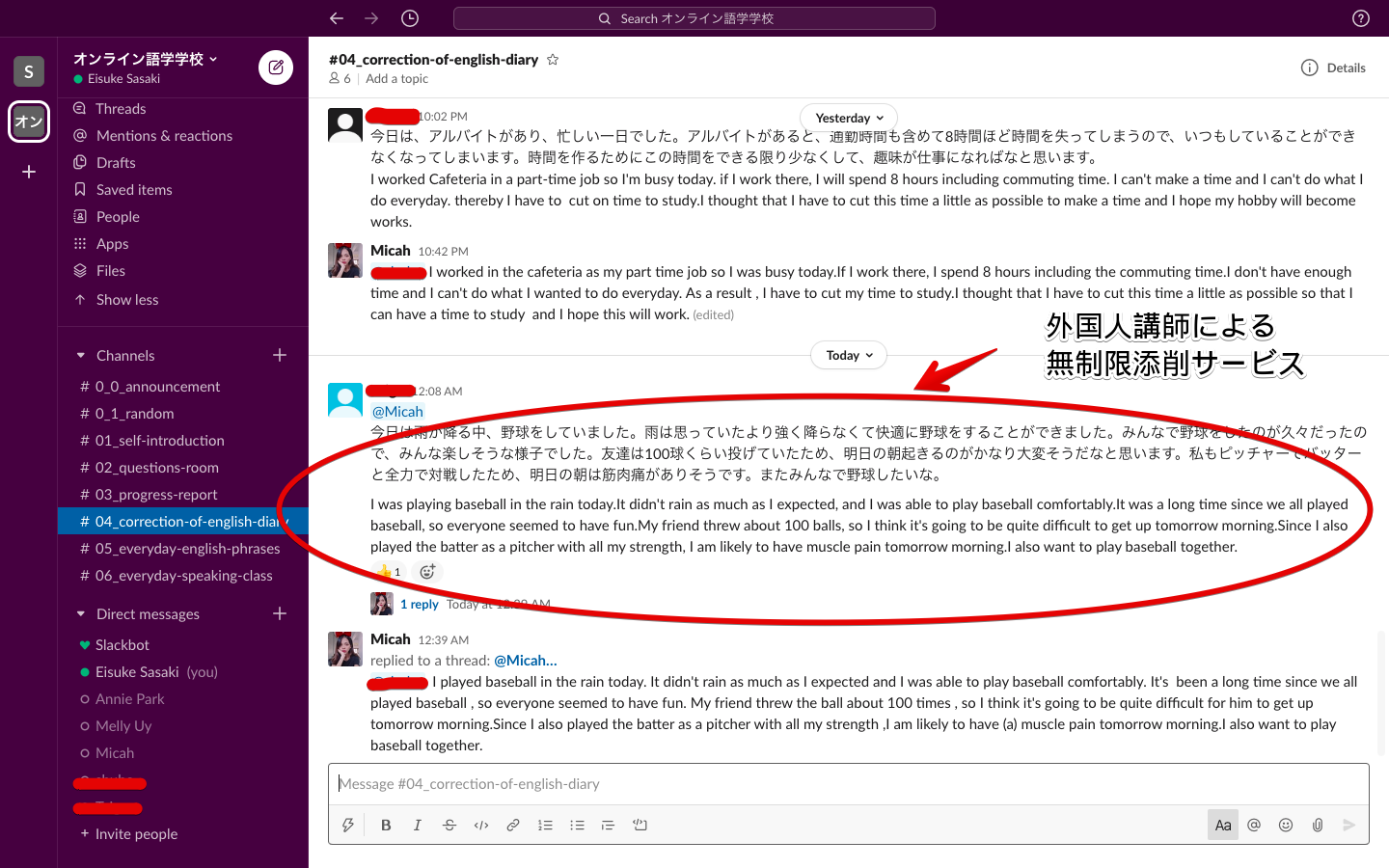Open the #0_1_random channel

pos(135,414)
